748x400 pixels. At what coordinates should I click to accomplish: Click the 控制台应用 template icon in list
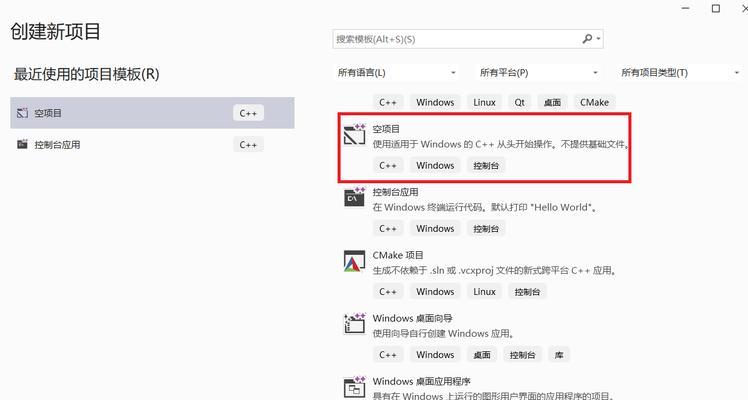pyautogui.click(x=354, y=197)
